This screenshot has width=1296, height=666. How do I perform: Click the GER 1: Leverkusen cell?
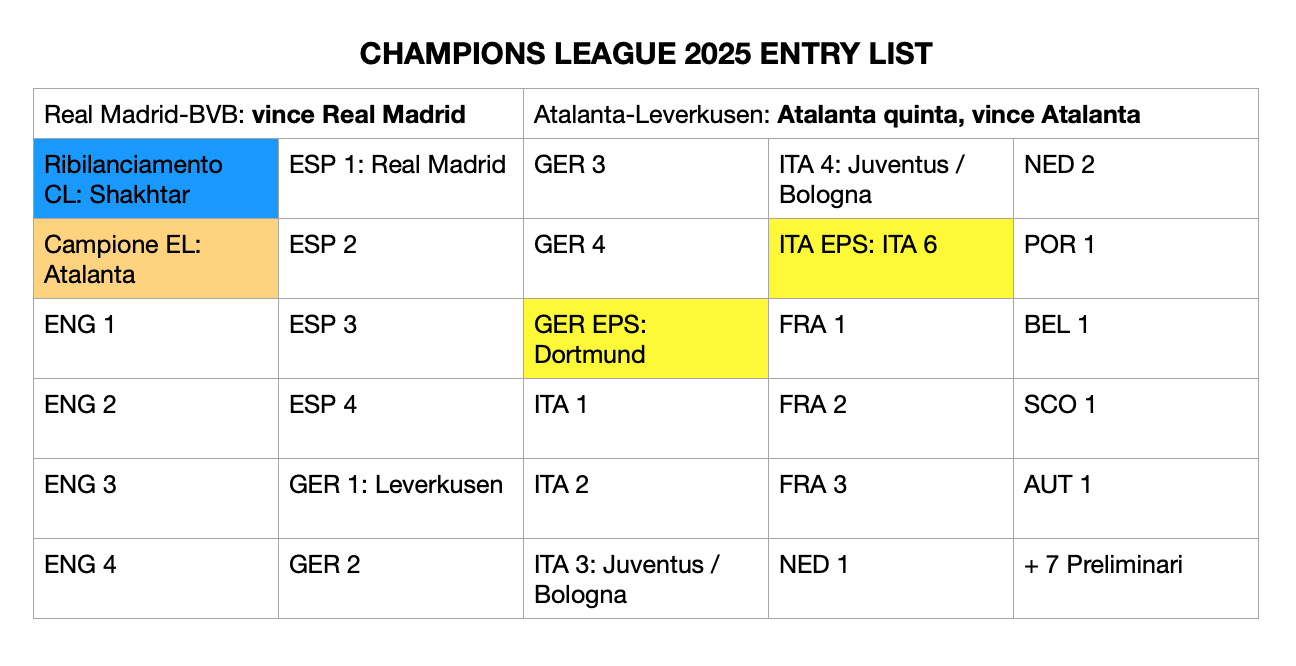(x=401, y=499)
